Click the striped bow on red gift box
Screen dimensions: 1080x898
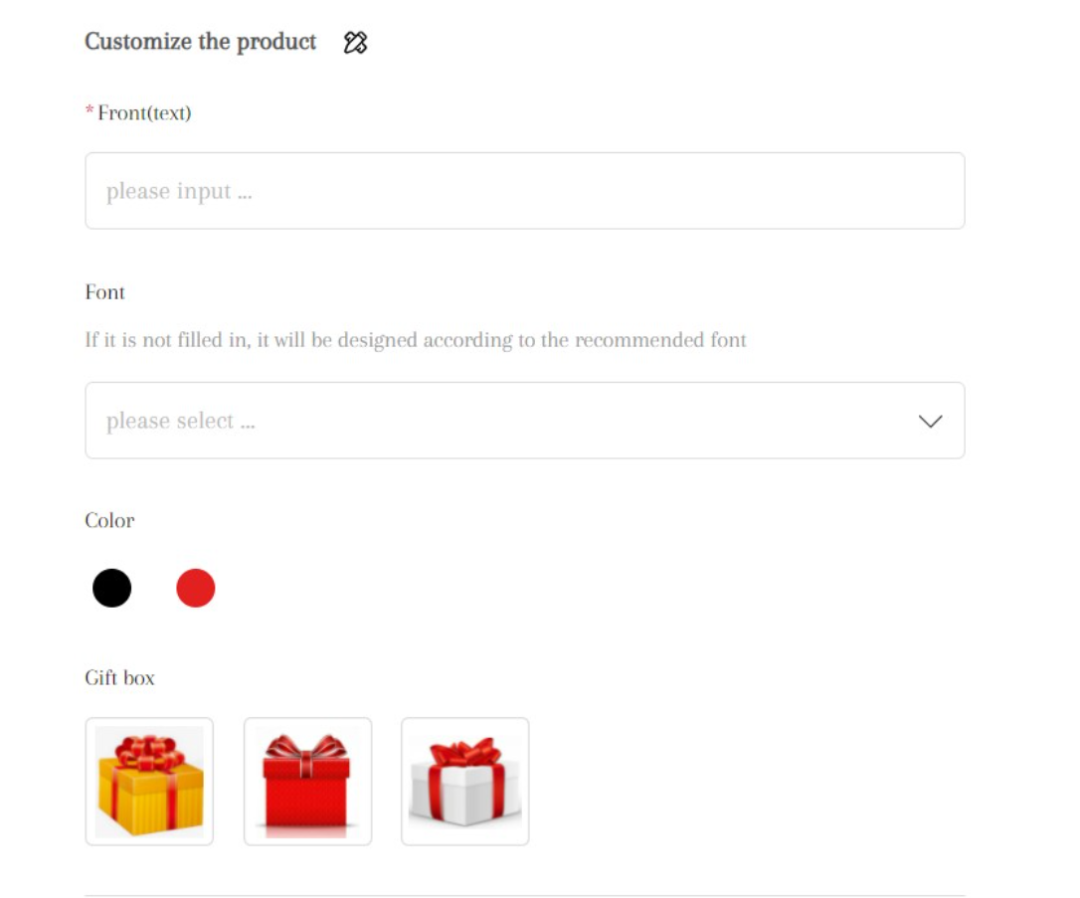point(307,747)
